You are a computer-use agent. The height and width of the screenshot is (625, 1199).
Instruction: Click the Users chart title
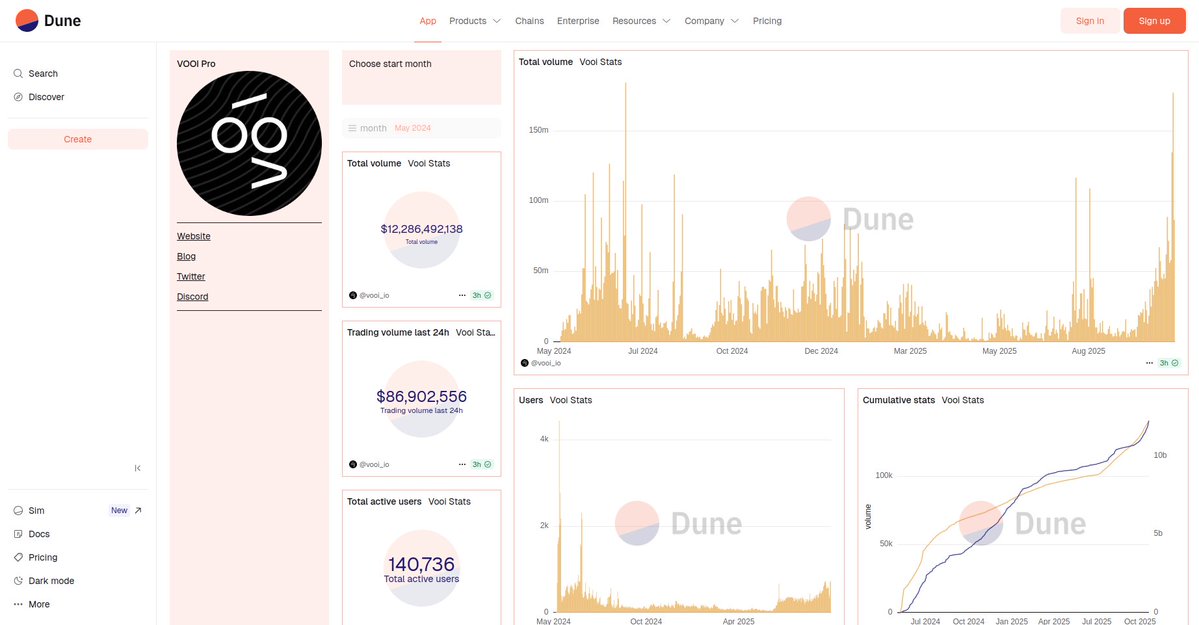[531, 400]
